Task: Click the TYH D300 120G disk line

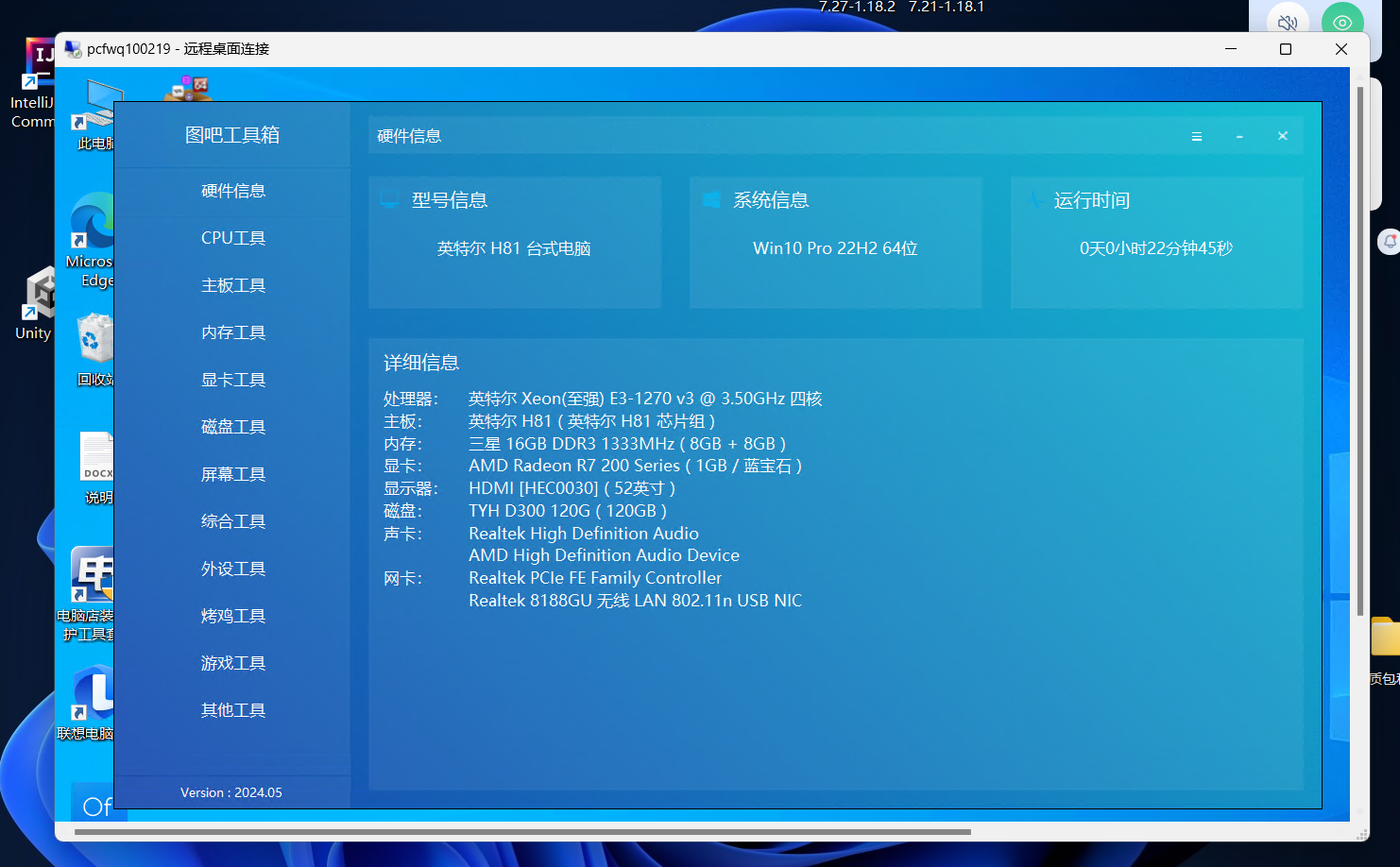Action: coord(568,511)
